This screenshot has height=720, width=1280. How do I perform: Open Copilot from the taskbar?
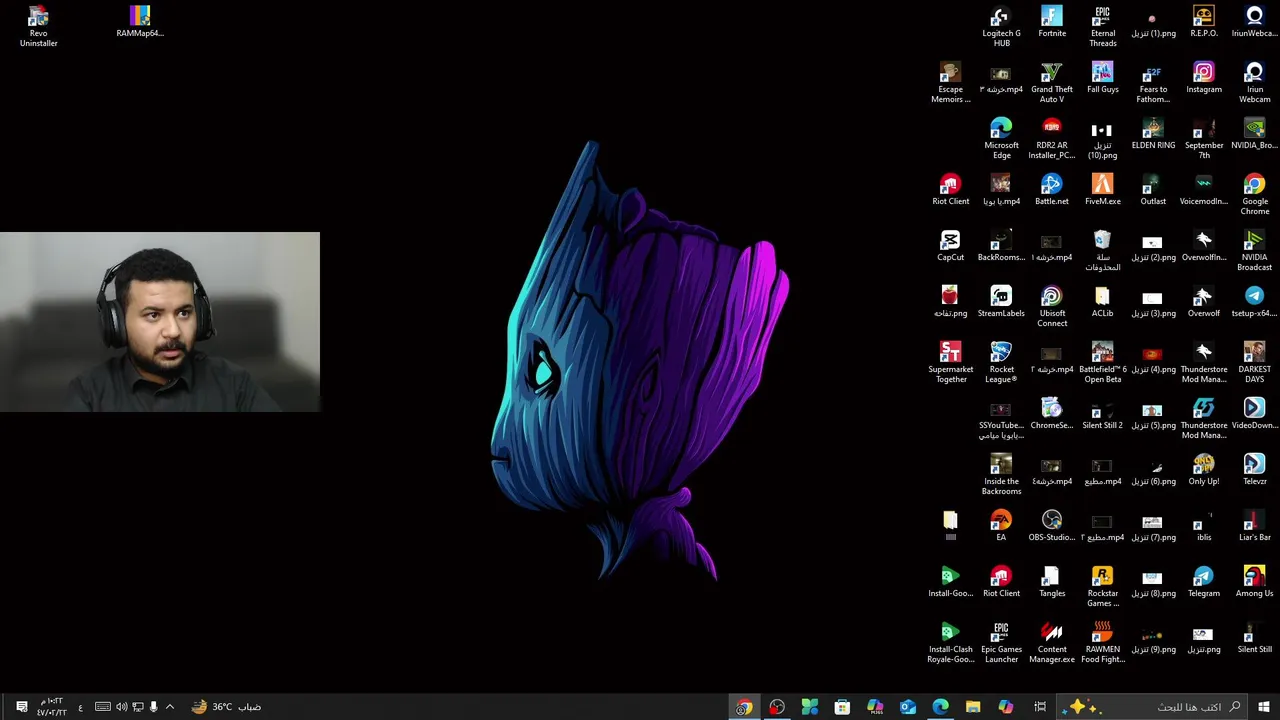pos(1006,707)
